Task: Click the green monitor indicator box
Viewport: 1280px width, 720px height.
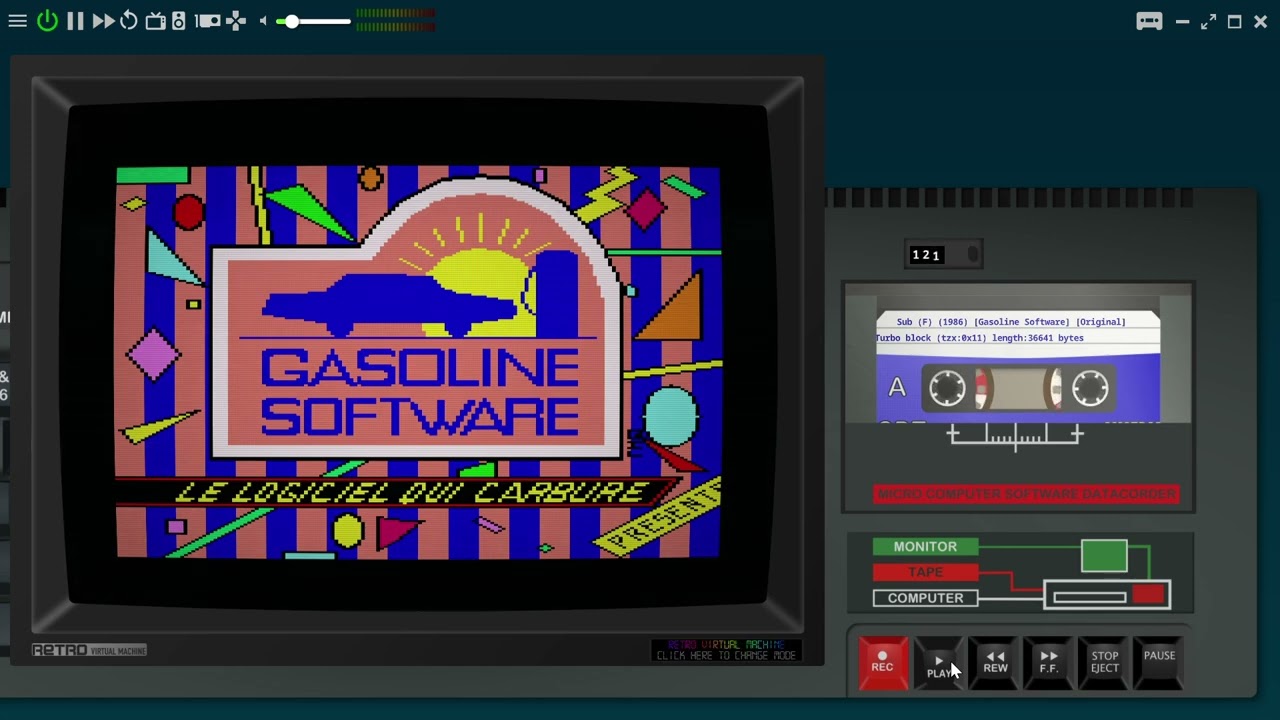Action: pos(1104,556)
